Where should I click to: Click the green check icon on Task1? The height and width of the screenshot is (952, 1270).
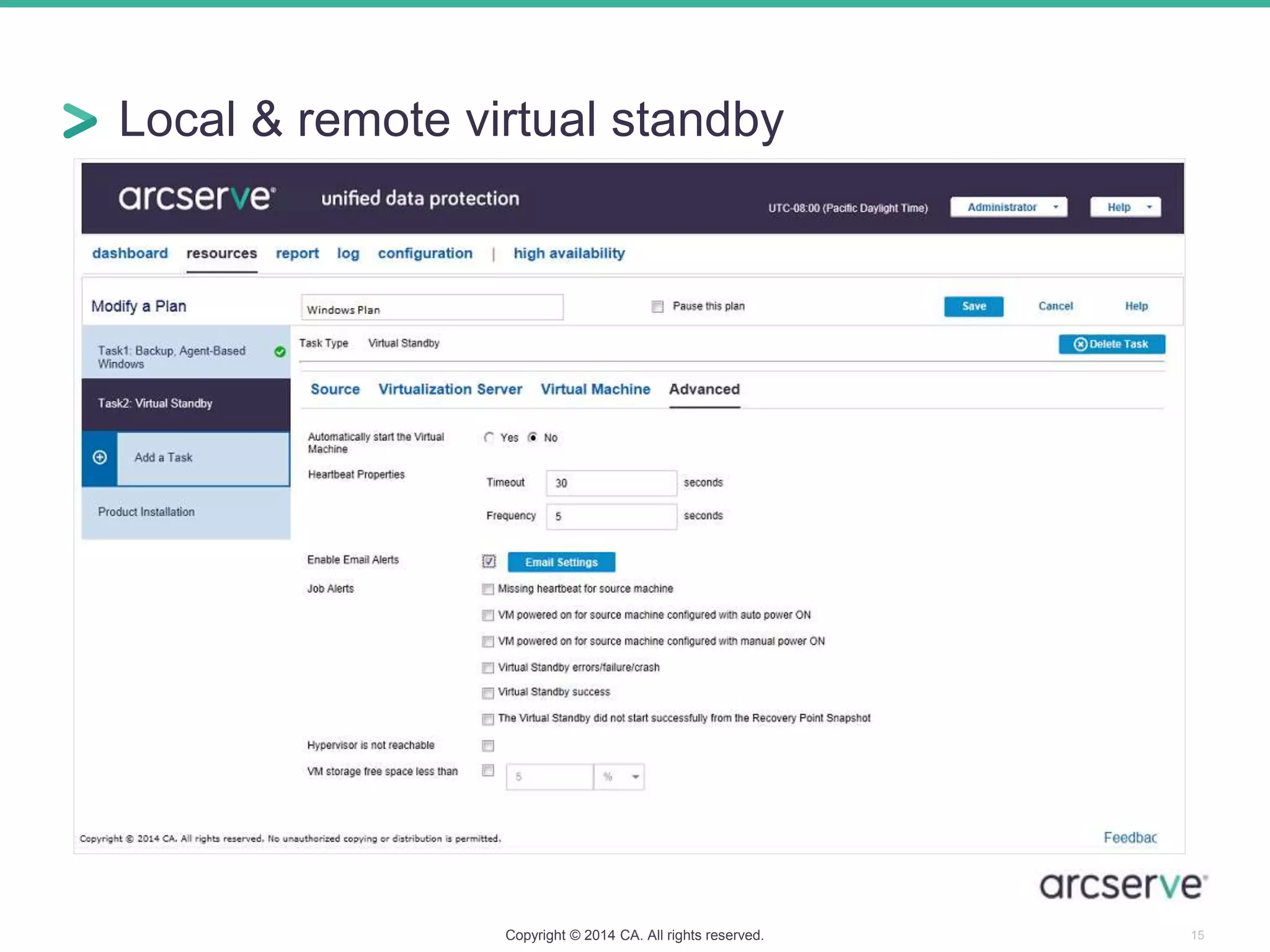tap(280, 352)
